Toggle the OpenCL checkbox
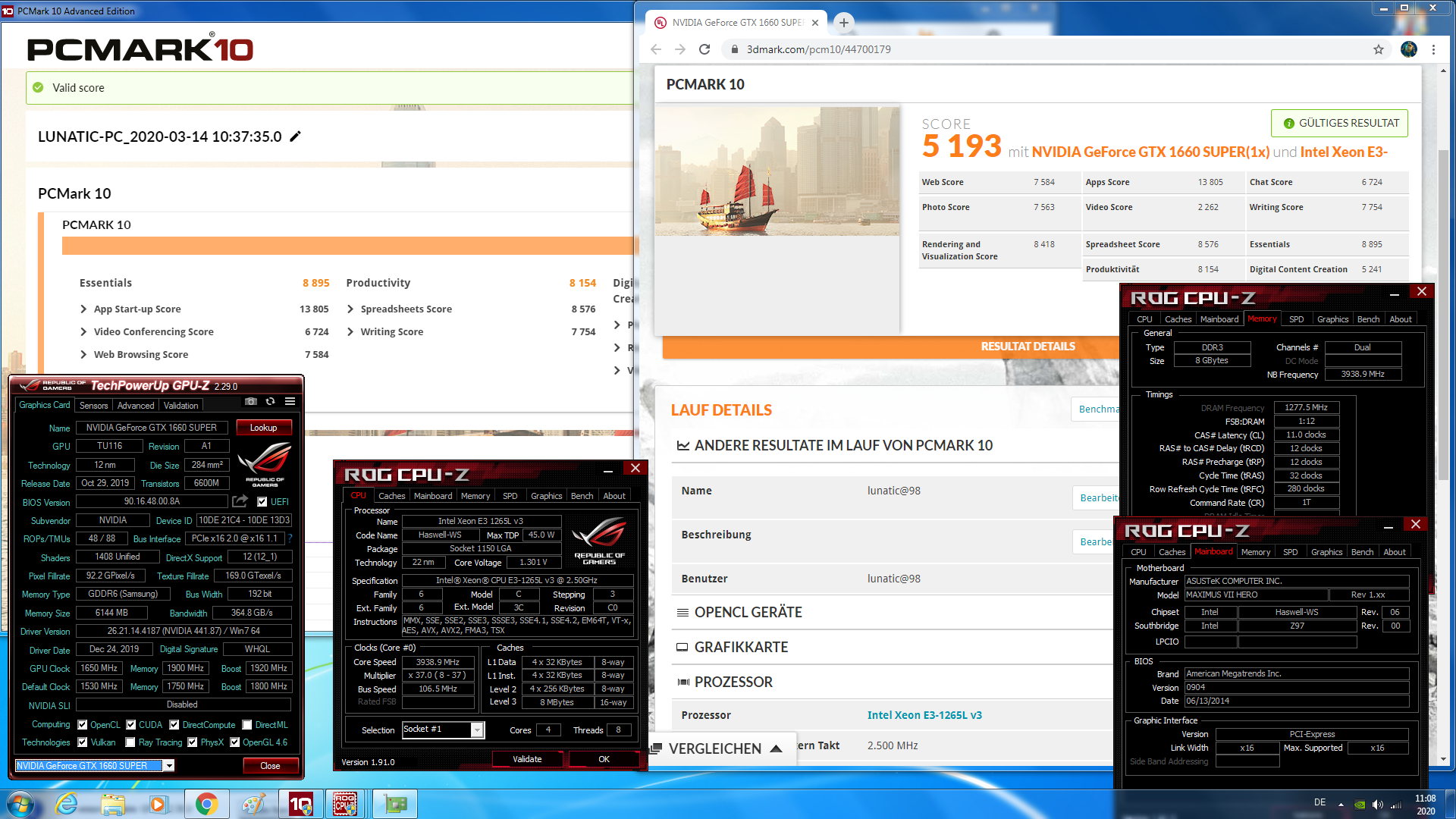Viewport: 1456px width, 819px height. [83, 725]
